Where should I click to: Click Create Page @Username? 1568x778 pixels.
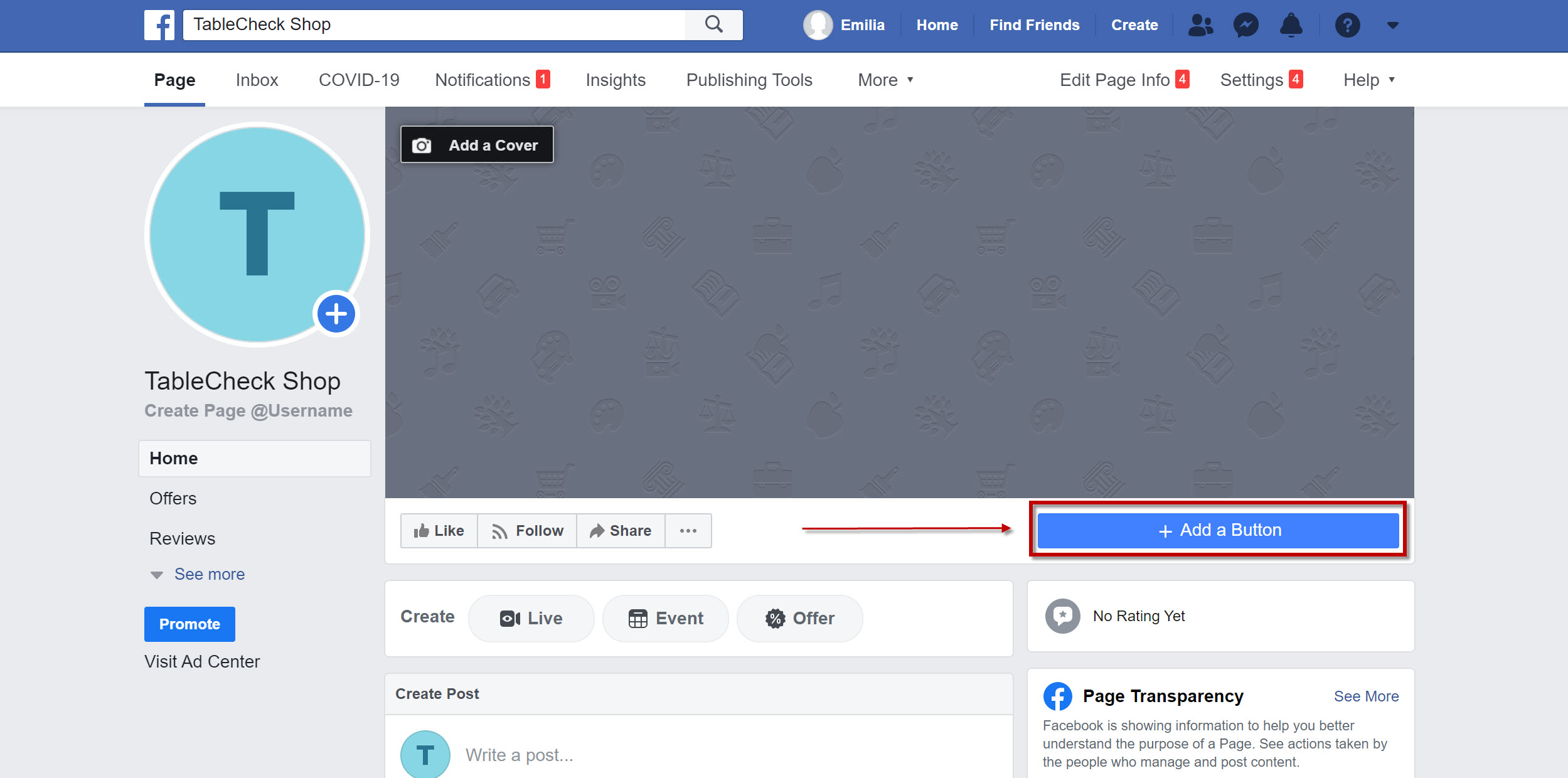pos(248,410)
